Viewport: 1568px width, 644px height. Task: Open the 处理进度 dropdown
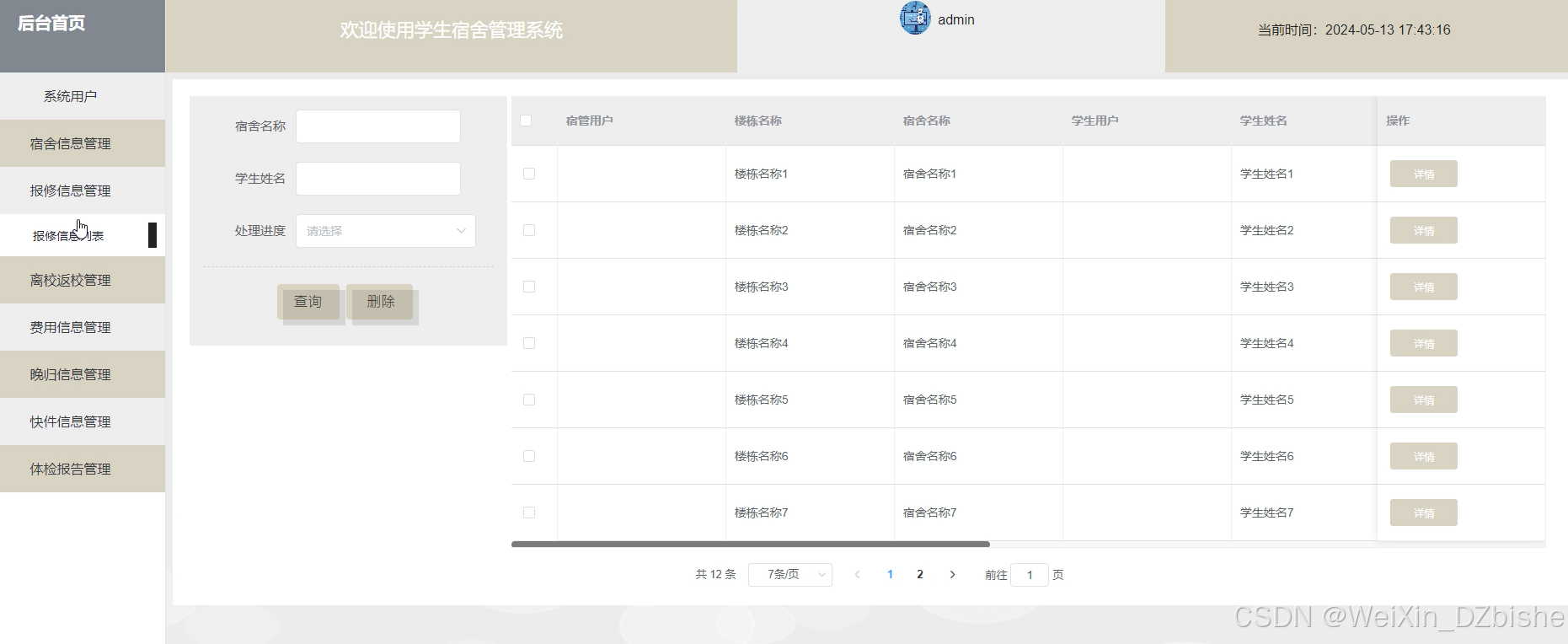pyautogui.click(x=386, y=231)
